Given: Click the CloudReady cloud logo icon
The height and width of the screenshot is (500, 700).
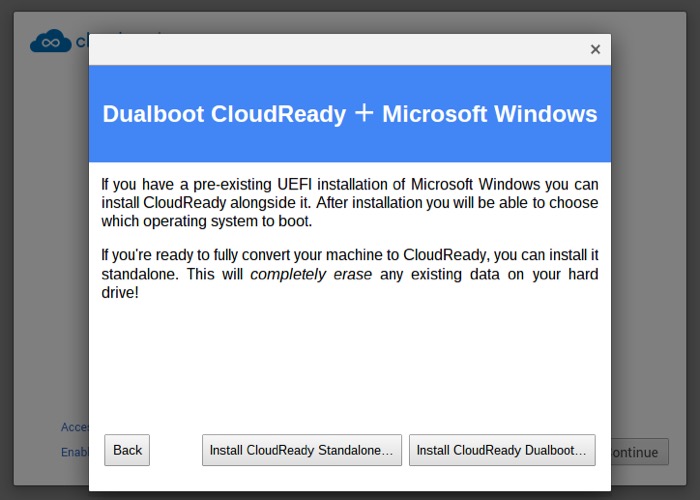Looking at the screenshot, I should [x=50, y=41].
